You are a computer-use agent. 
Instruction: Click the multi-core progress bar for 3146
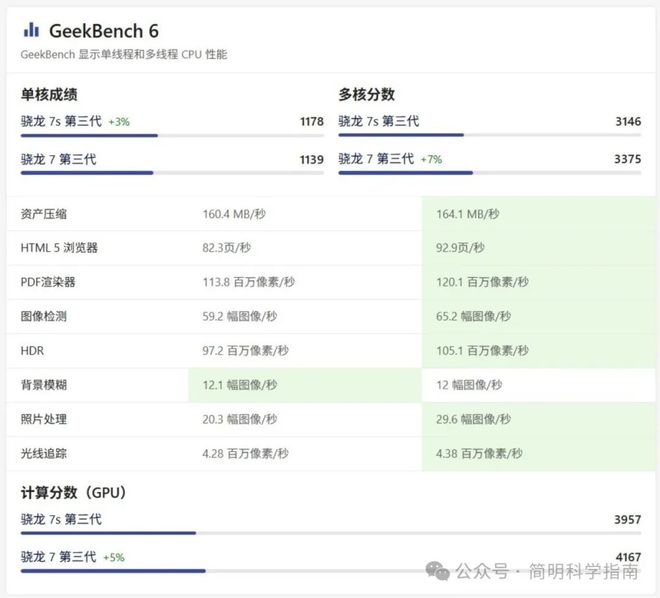point(490,135)
